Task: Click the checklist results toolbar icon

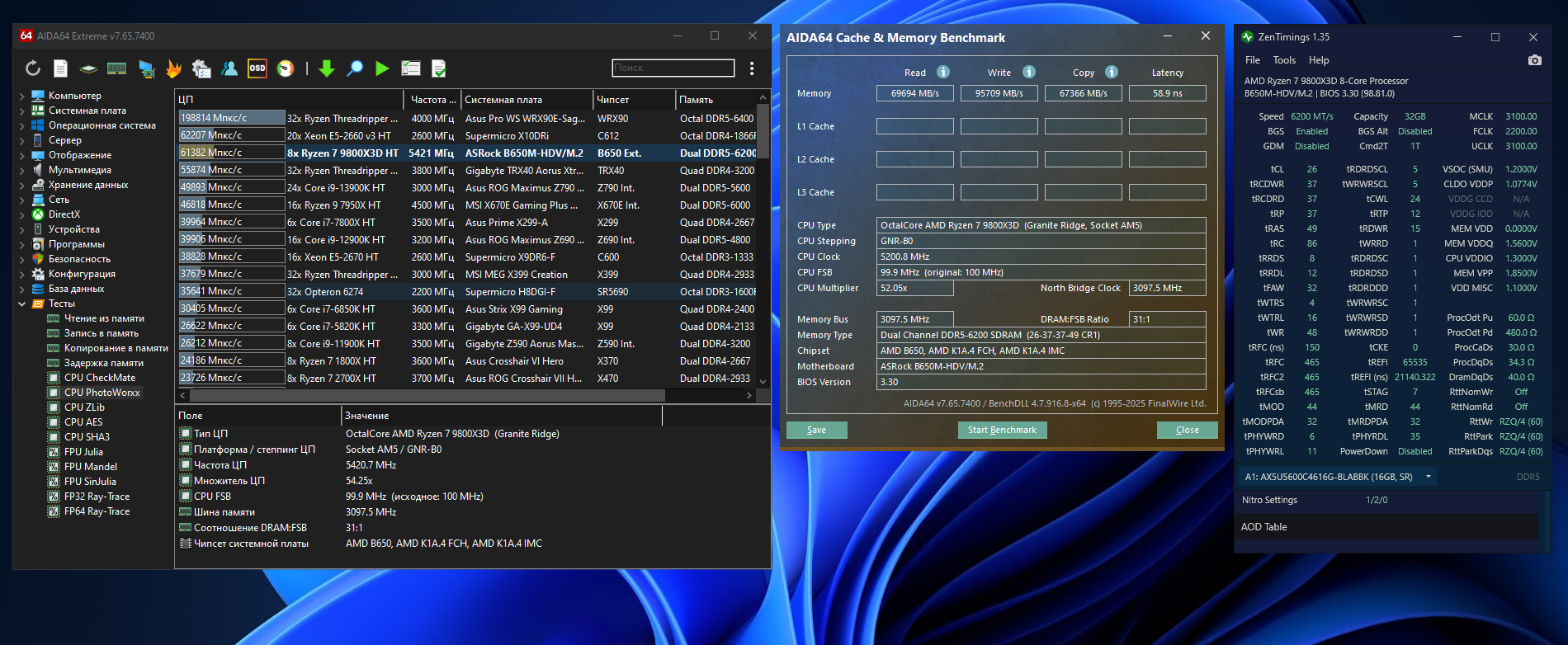Action: tap(411, 68)
